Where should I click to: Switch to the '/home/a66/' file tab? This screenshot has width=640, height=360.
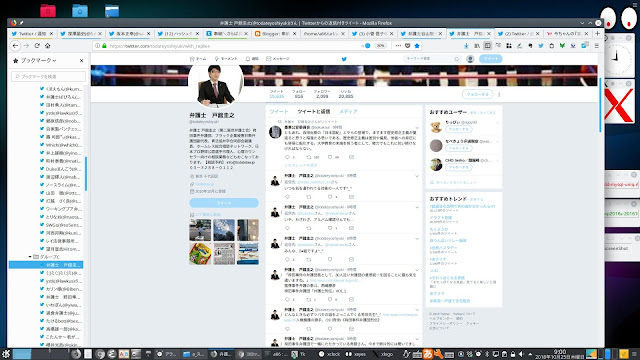324,33
